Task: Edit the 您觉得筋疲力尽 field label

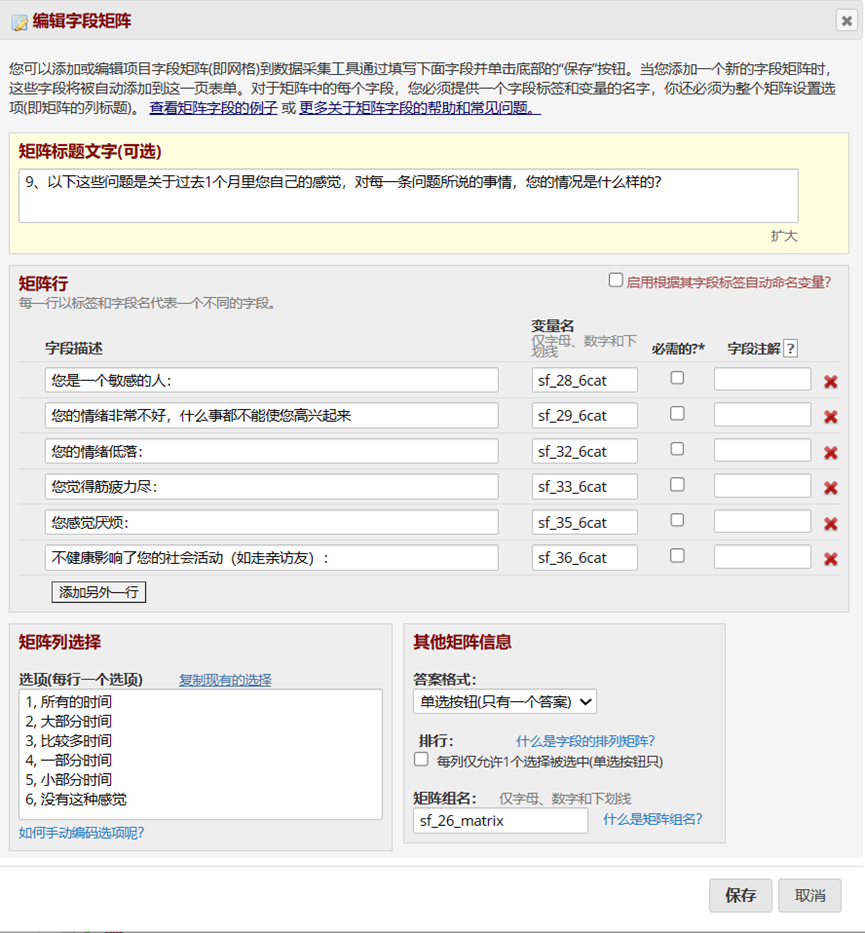Action: click(x=271, y=487)
